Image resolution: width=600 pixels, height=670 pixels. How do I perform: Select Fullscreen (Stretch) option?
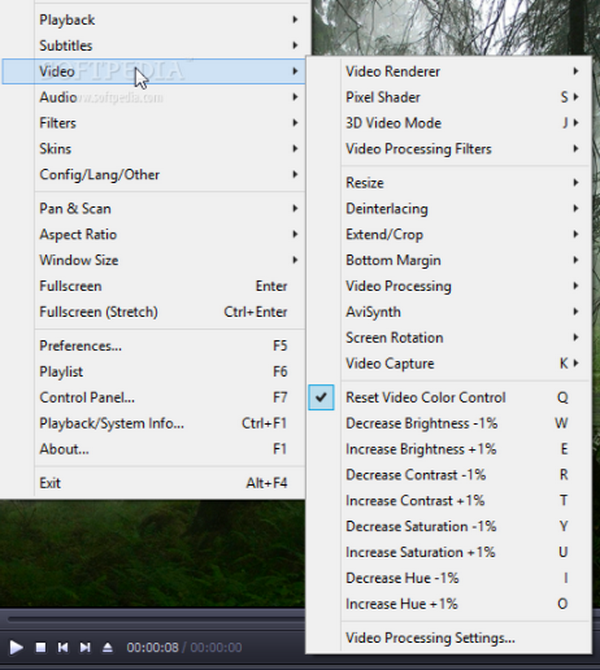point(98,312)
